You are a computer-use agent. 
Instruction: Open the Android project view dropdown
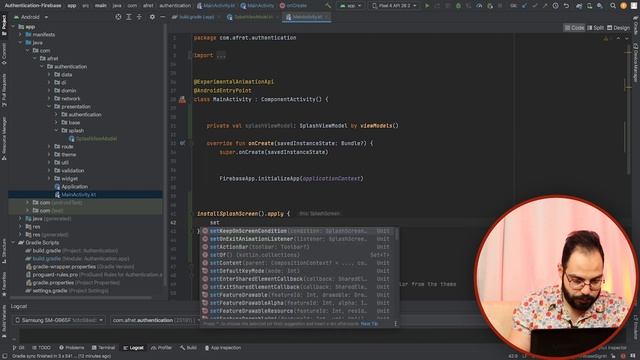coord(31,17)
